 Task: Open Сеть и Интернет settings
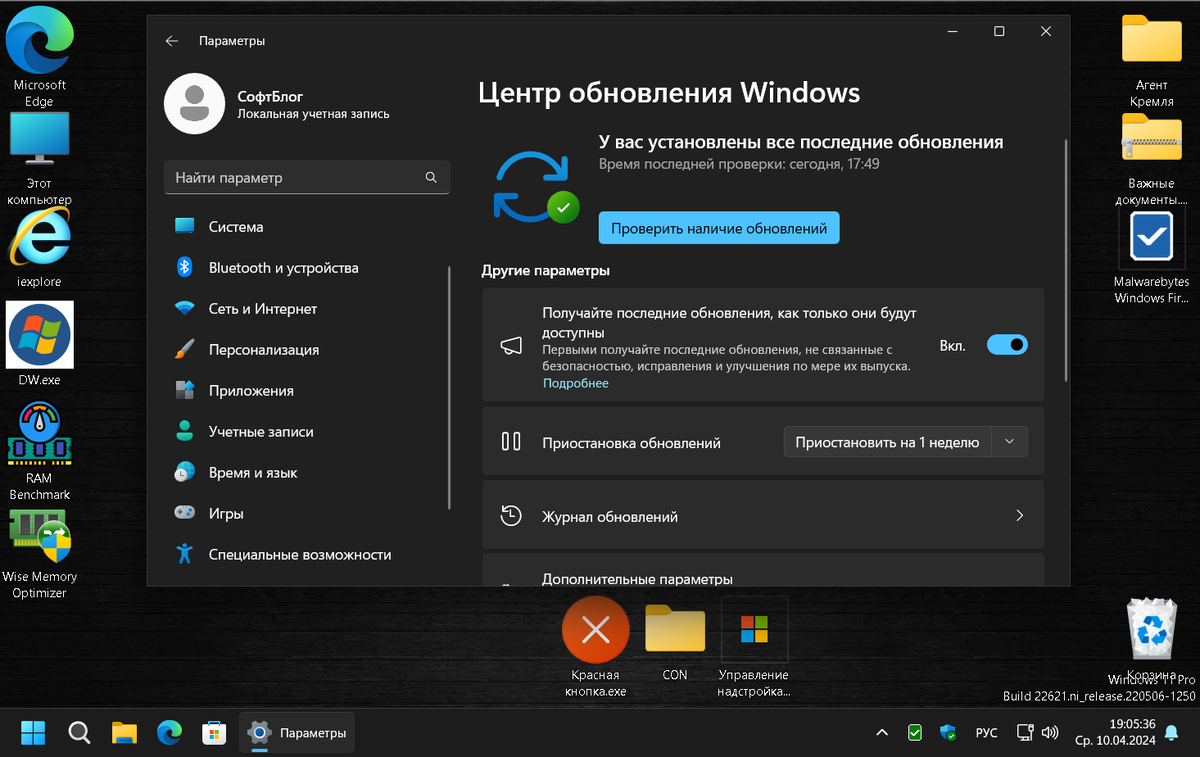point(306,309)
